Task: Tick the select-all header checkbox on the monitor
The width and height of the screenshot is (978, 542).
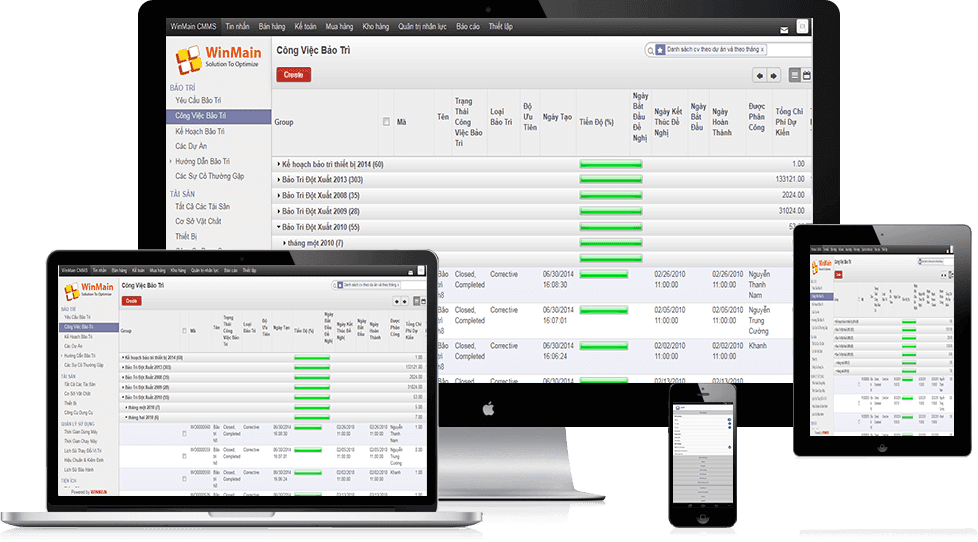Action: (x=387, y=121)
